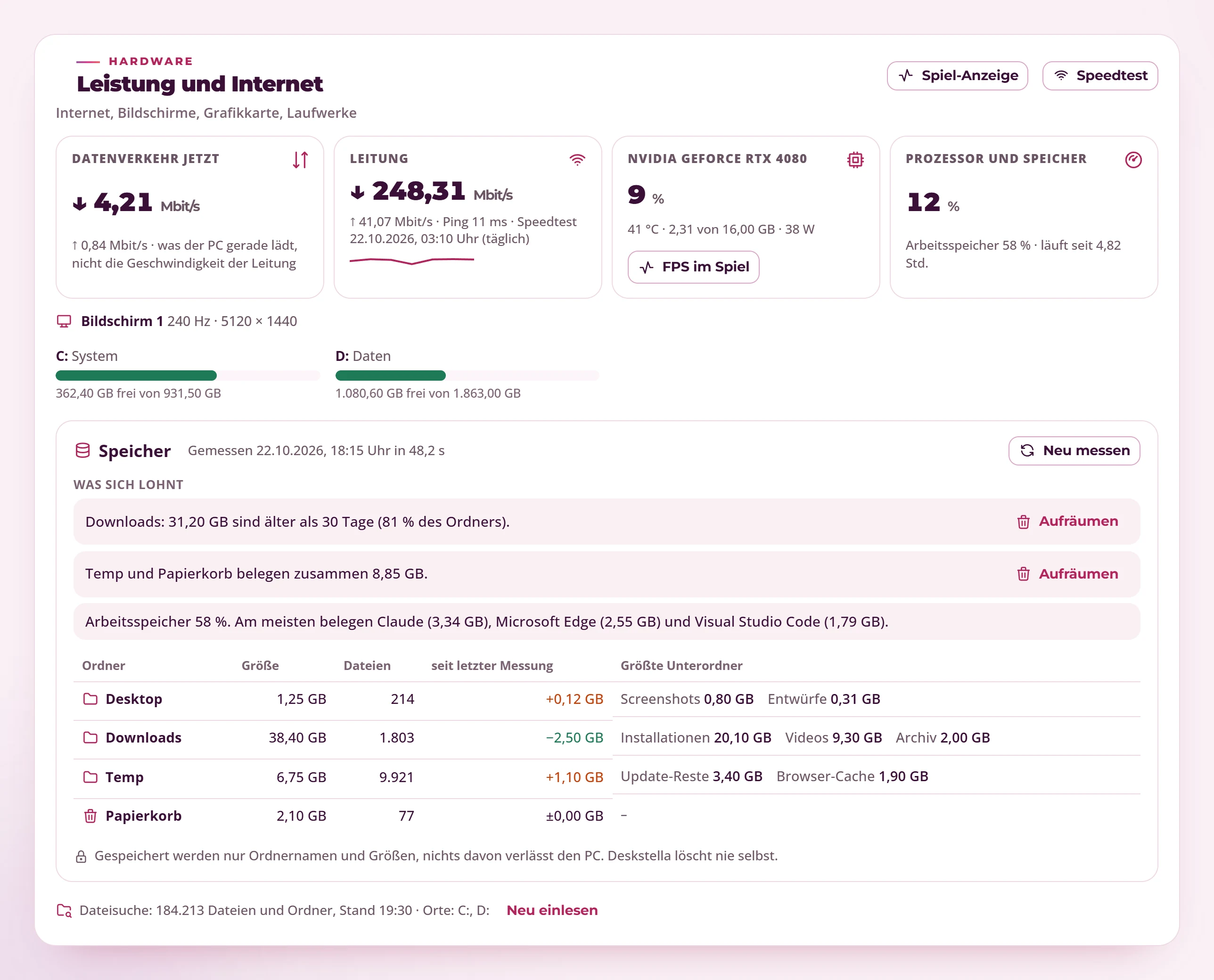Open the Spiel-Anzeige overlay

coord(957,76)
